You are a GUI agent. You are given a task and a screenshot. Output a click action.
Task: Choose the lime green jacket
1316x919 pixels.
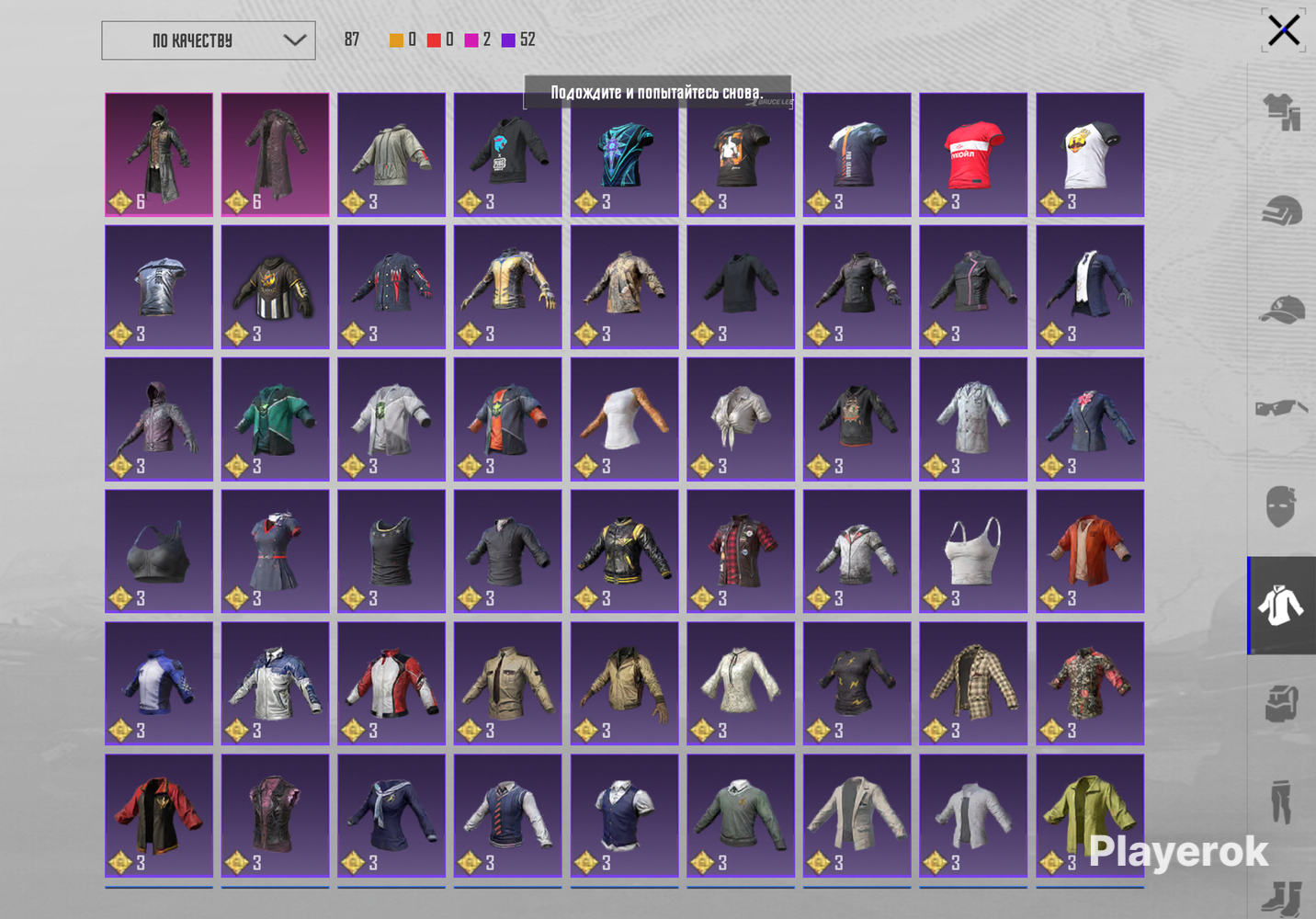tap(1090, 816)
